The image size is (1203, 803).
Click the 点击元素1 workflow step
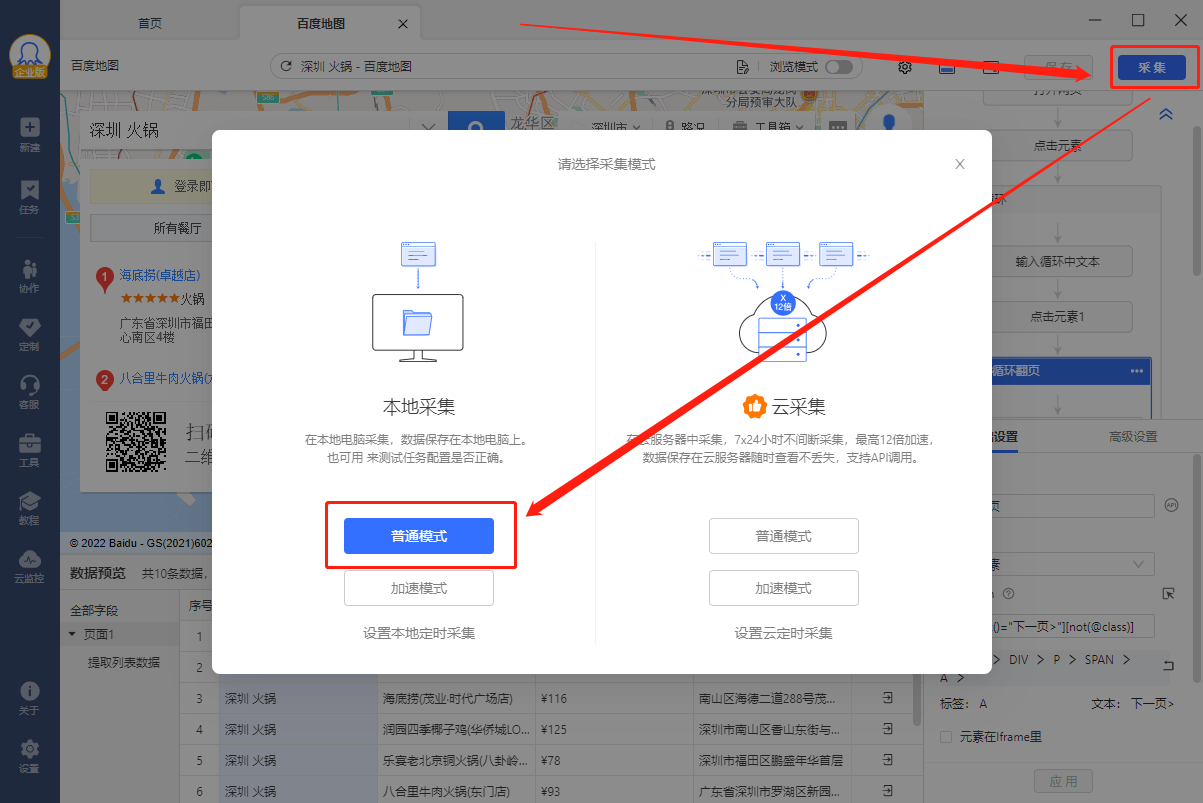[x=1058, y=316]
